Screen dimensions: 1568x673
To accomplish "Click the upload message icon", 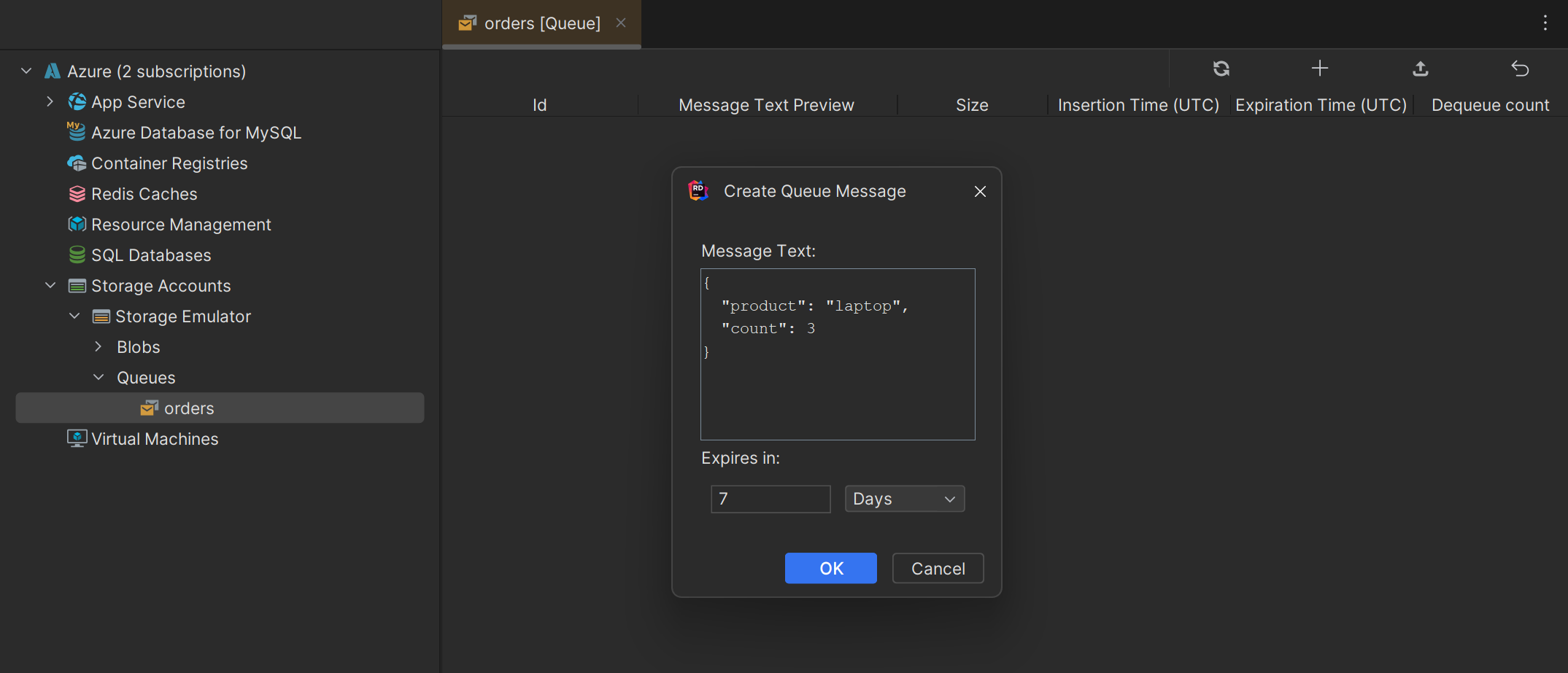I will (x=1420, y=69).
